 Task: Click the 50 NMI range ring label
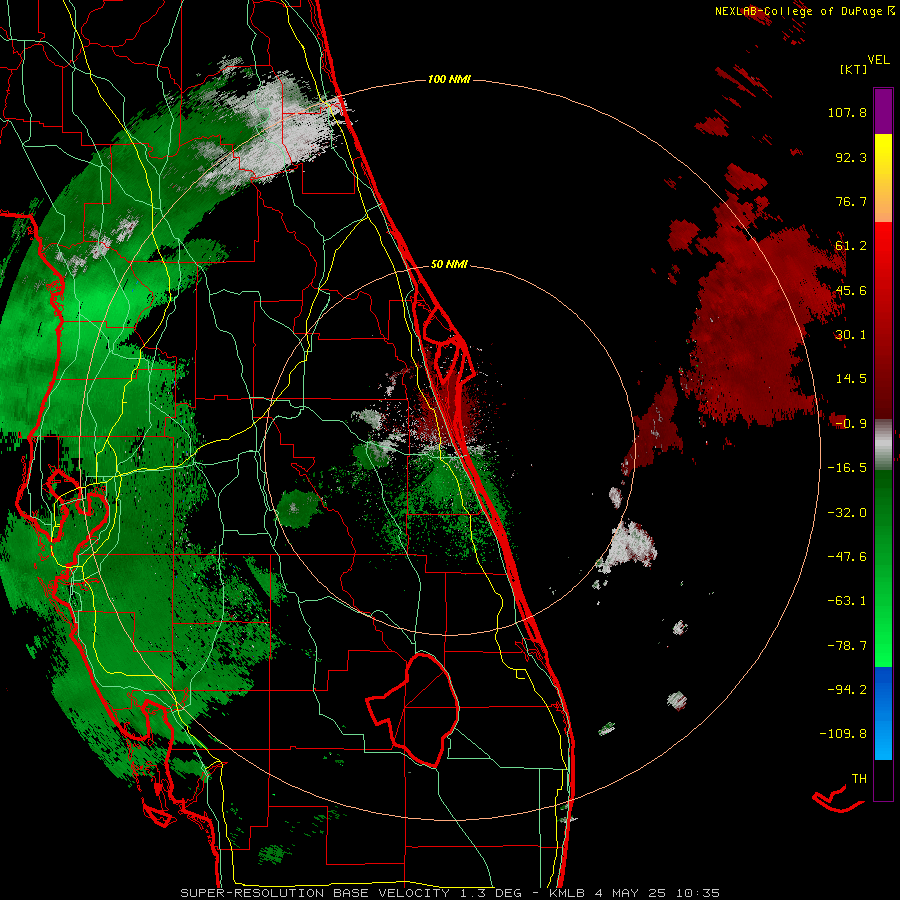tap(449, 265)
